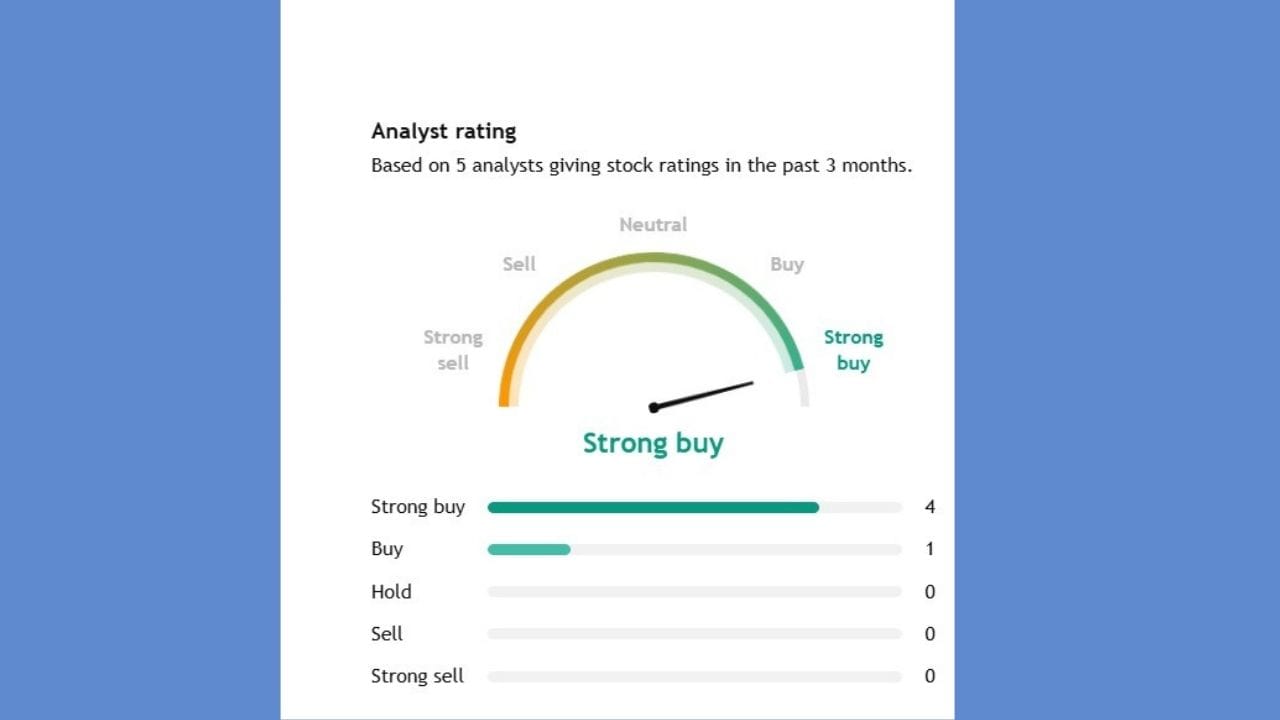Click the "Based on 5 analysts" description text
1280x720 pixels.
click(641, 166)
